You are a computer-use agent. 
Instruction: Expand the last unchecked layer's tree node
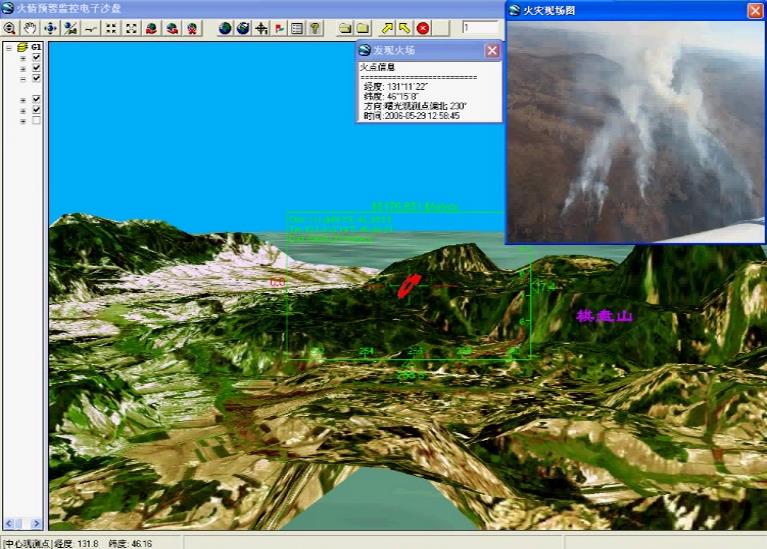(x=23, y=121)
